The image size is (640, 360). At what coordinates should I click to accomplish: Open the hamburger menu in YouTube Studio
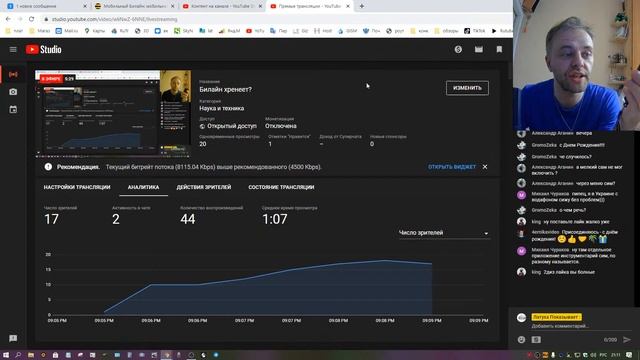coord(13,49)
